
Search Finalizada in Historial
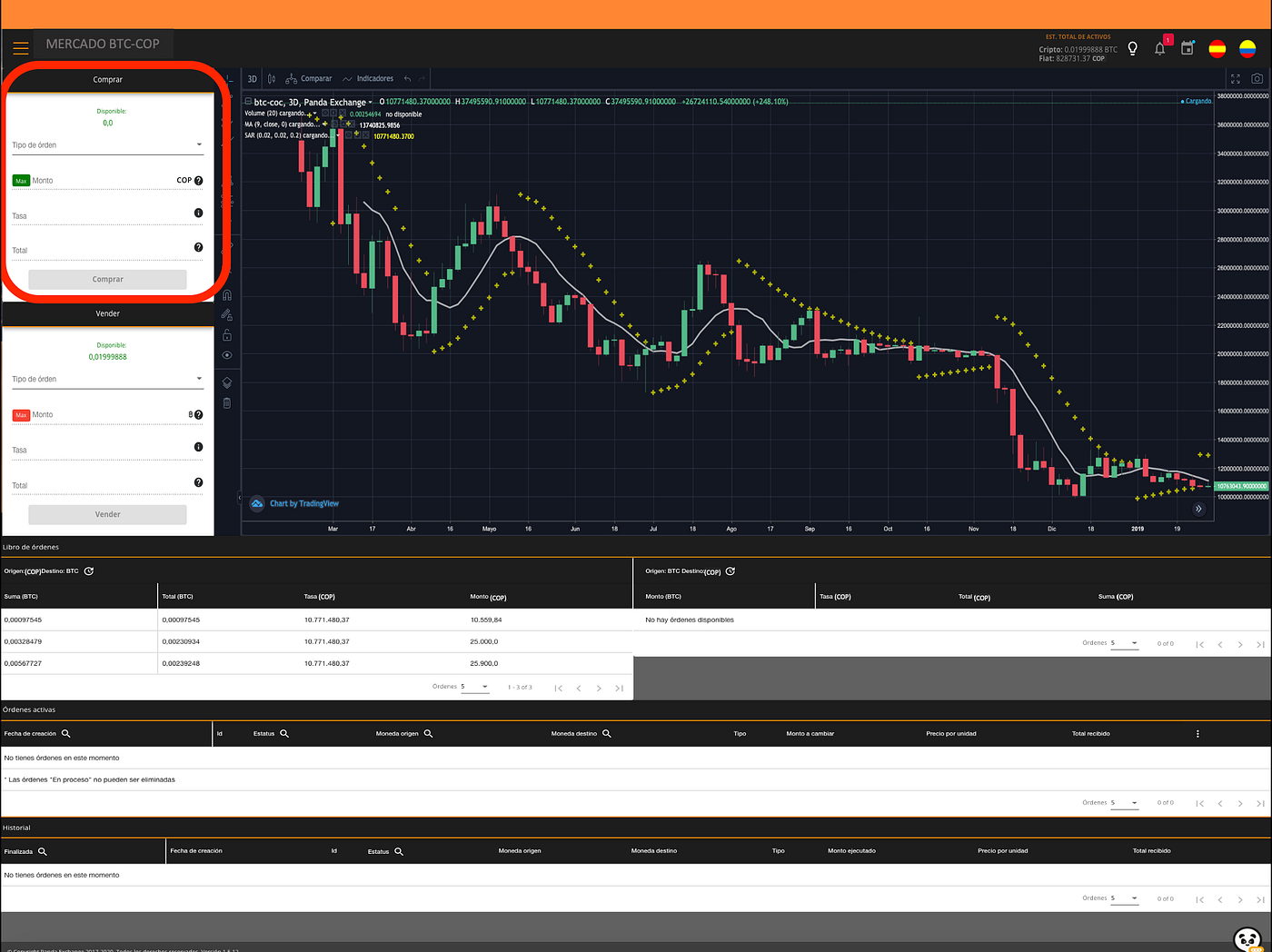click(x=43, y=851)
